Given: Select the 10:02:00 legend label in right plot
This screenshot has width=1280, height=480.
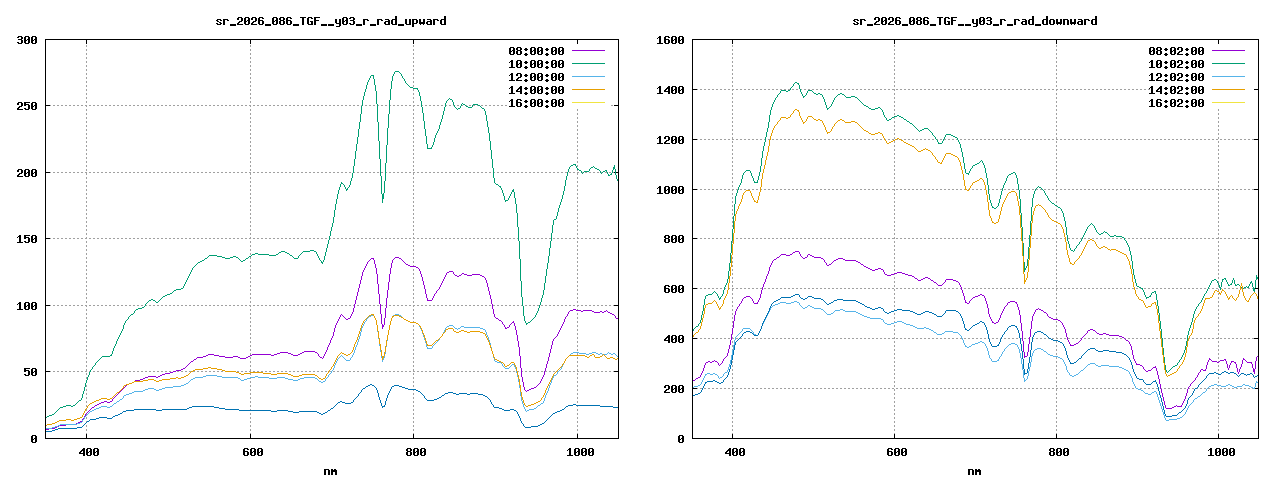Looking at the screenshot, I should (x=1176, y=64).
